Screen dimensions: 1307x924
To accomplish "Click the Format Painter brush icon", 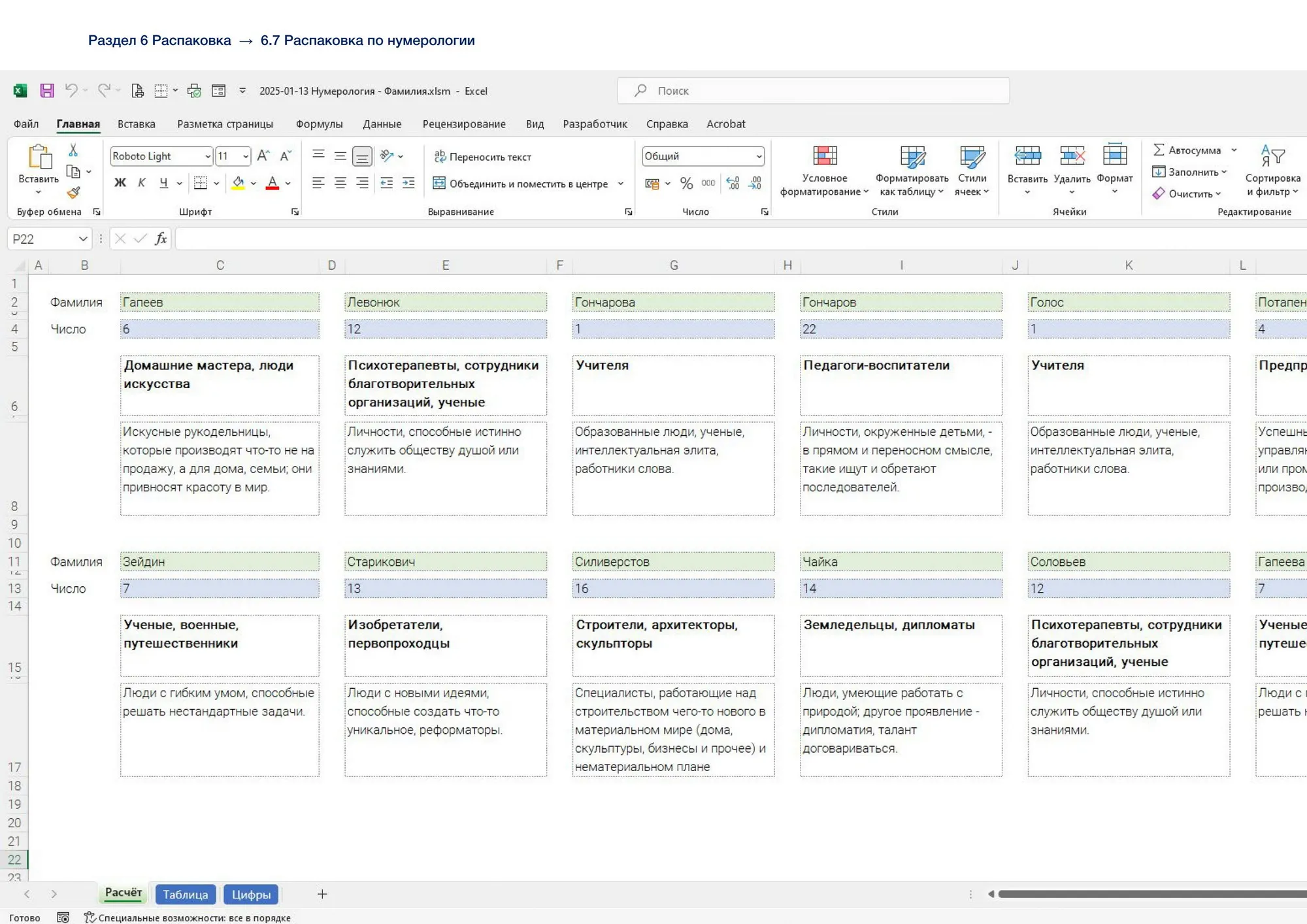I will (x=74, y=193).
